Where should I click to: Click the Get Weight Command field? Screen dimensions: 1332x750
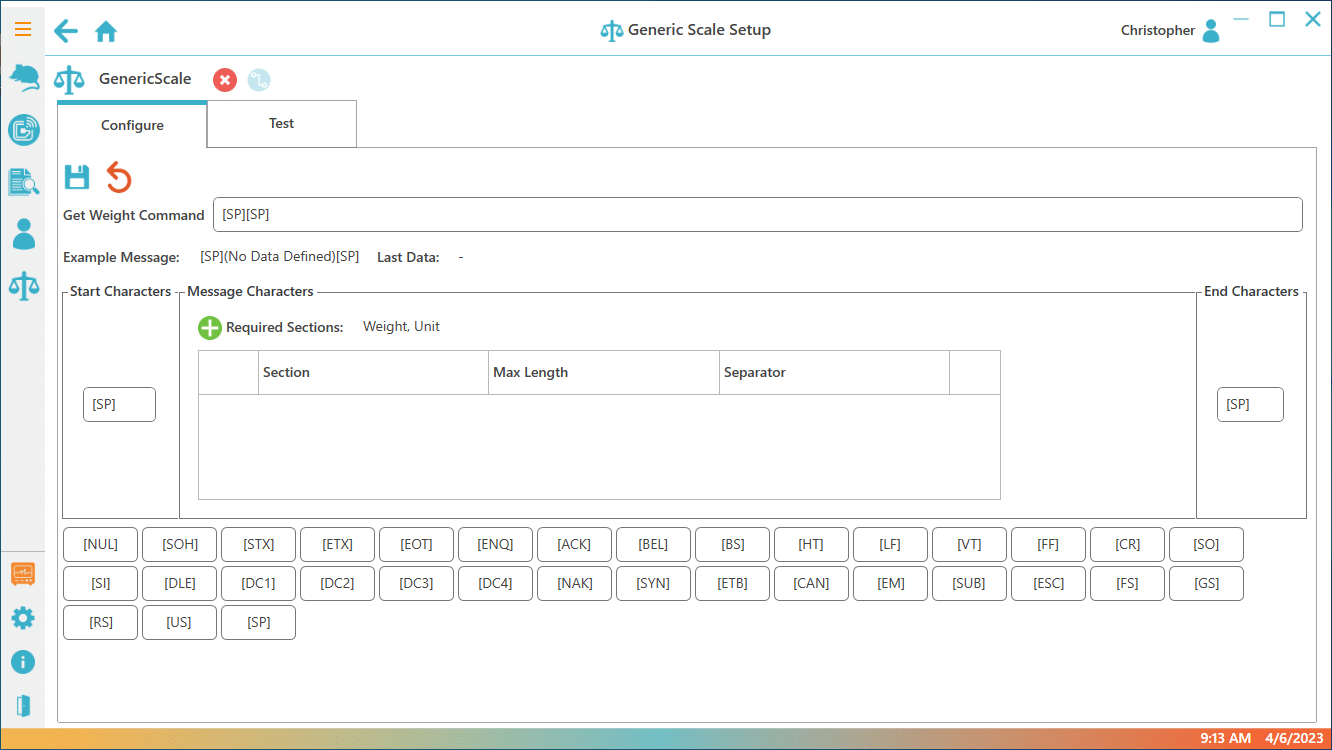757,215
